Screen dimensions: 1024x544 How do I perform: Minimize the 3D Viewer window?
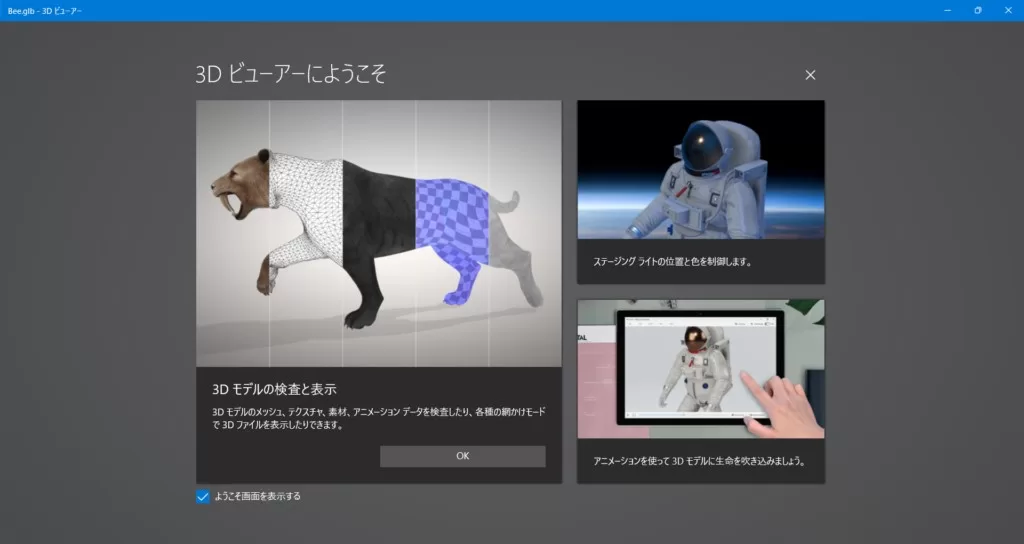946,10
